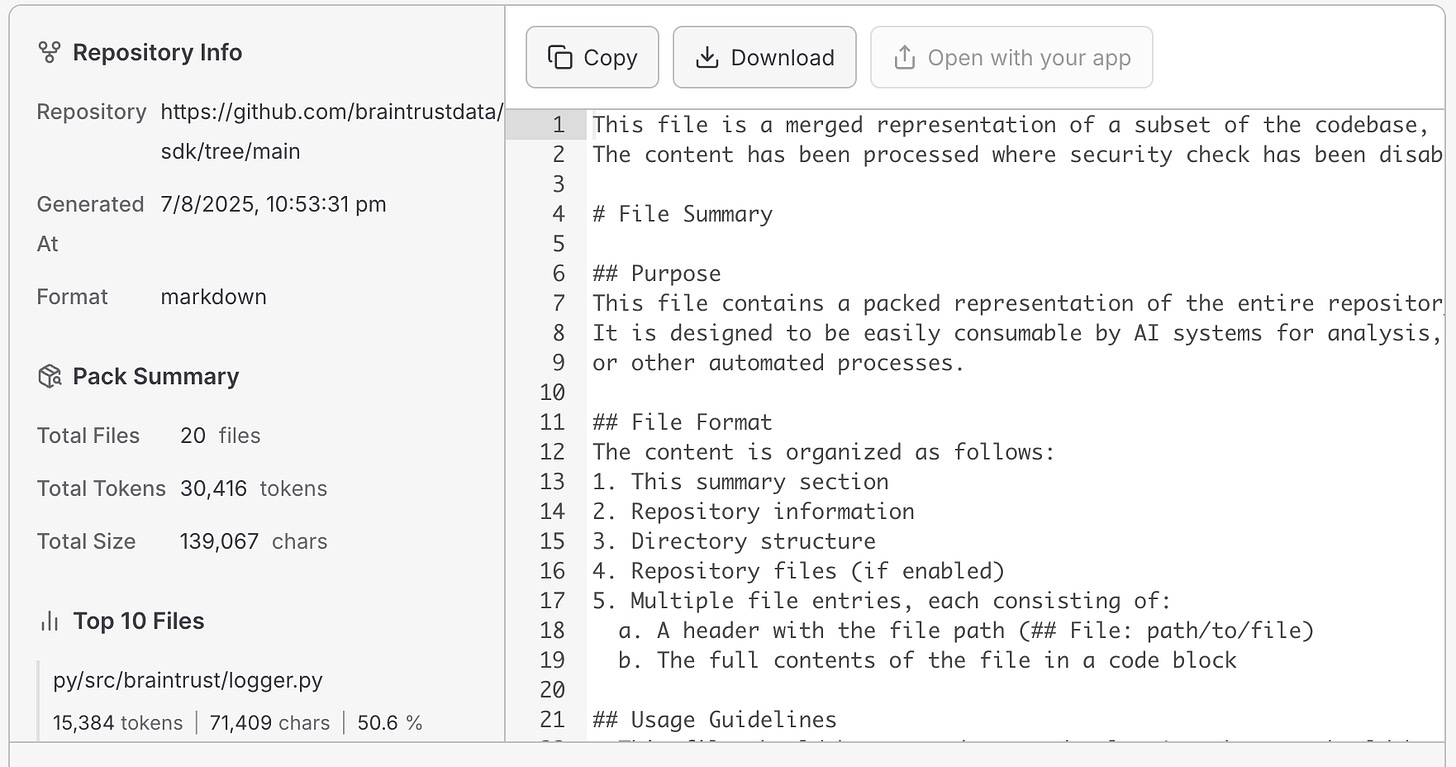Click the branch icon beside Repository Info
Screen dimensions: 1456x767
[x=50, y=52]
